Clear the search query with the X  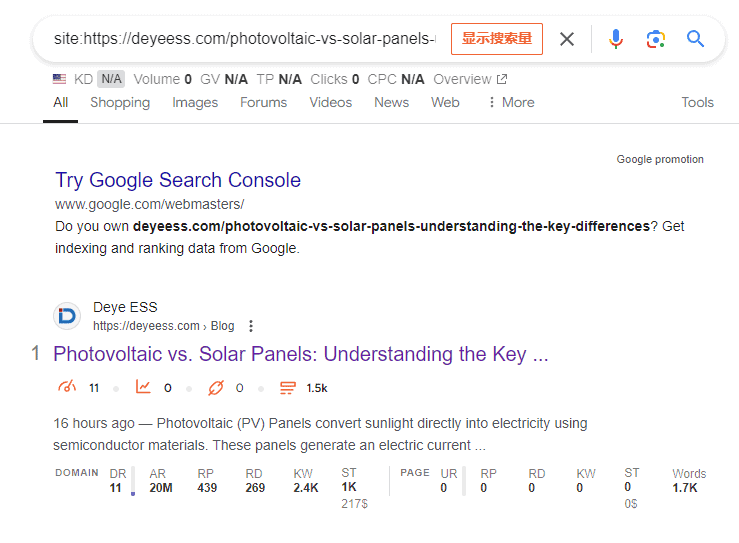(x=567, y=39)
